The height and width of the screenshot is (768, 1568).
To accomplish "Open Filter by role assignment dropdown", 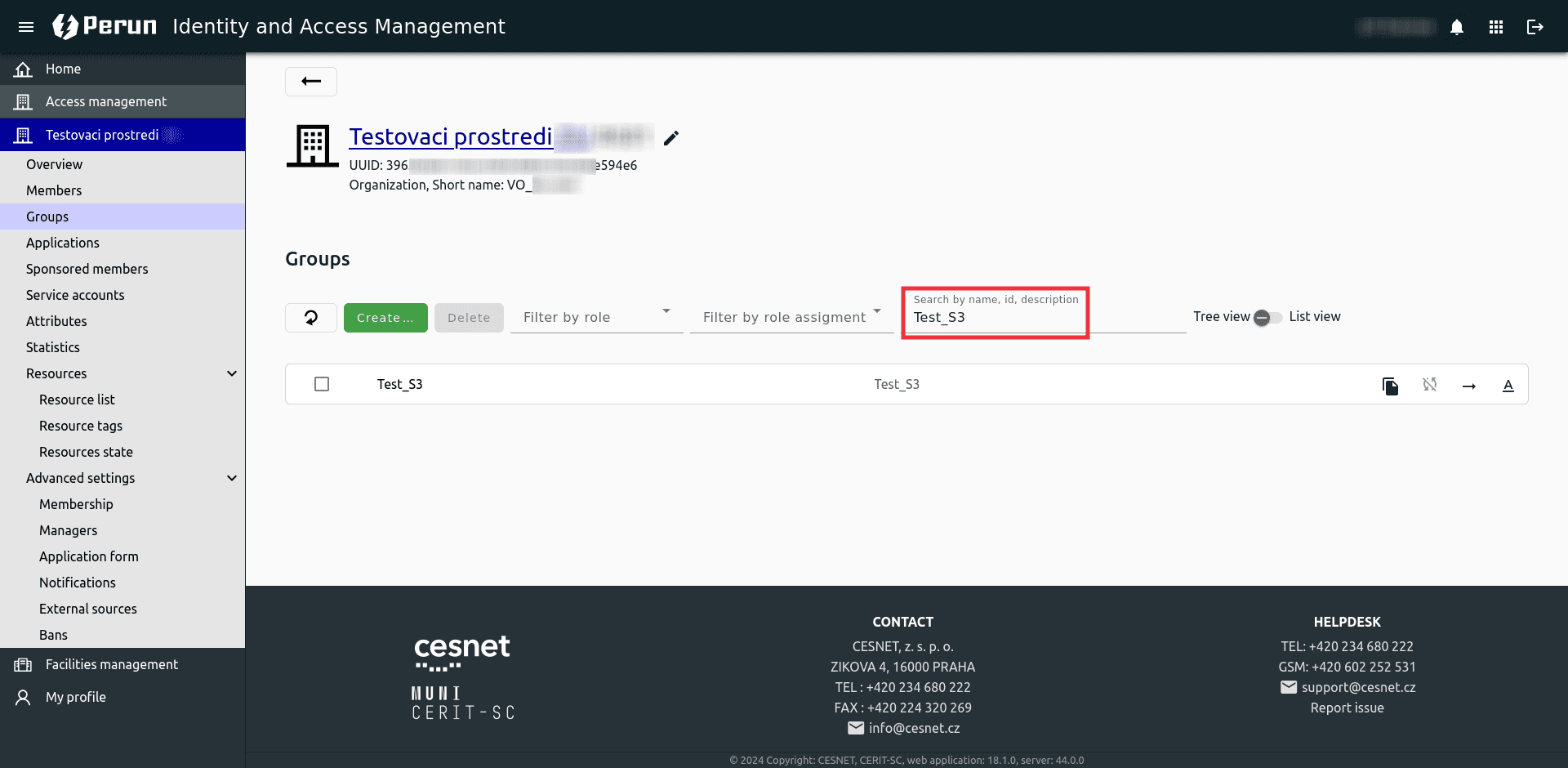I will (791, 317).
